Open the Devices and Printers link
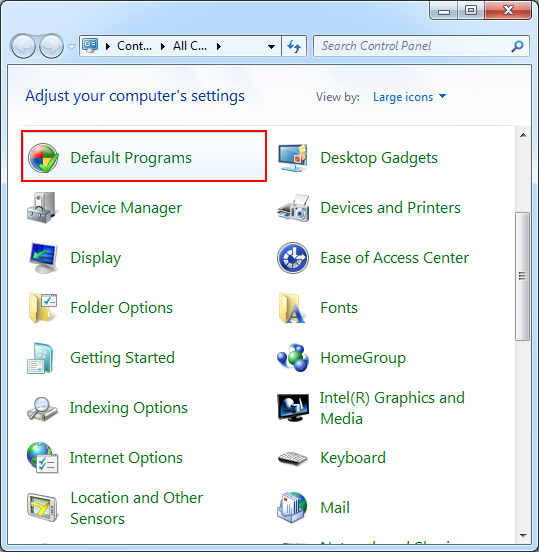Image resolution: width=539 pixels, height=552 pixels. pyautogui.click(x=390, y=208)
